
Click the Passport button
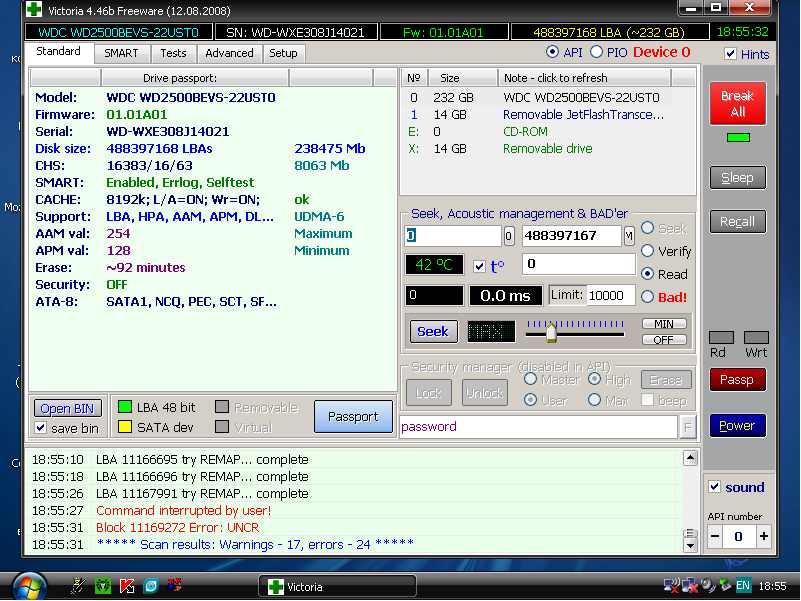click(x=353, y=417)
